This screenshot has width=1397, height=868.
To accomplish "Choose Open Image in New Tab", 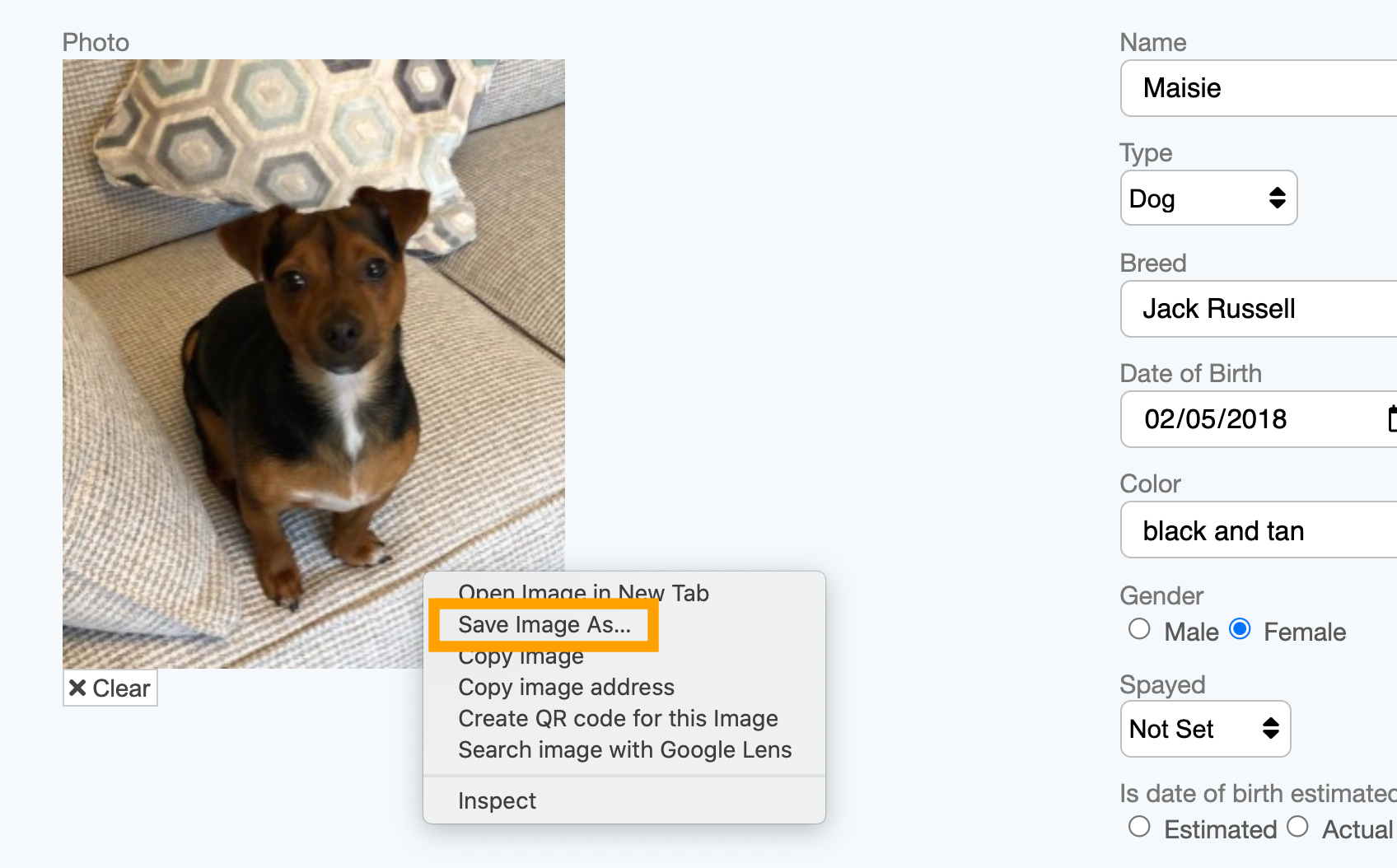I will pyautogui.click(x=583, y=593).
